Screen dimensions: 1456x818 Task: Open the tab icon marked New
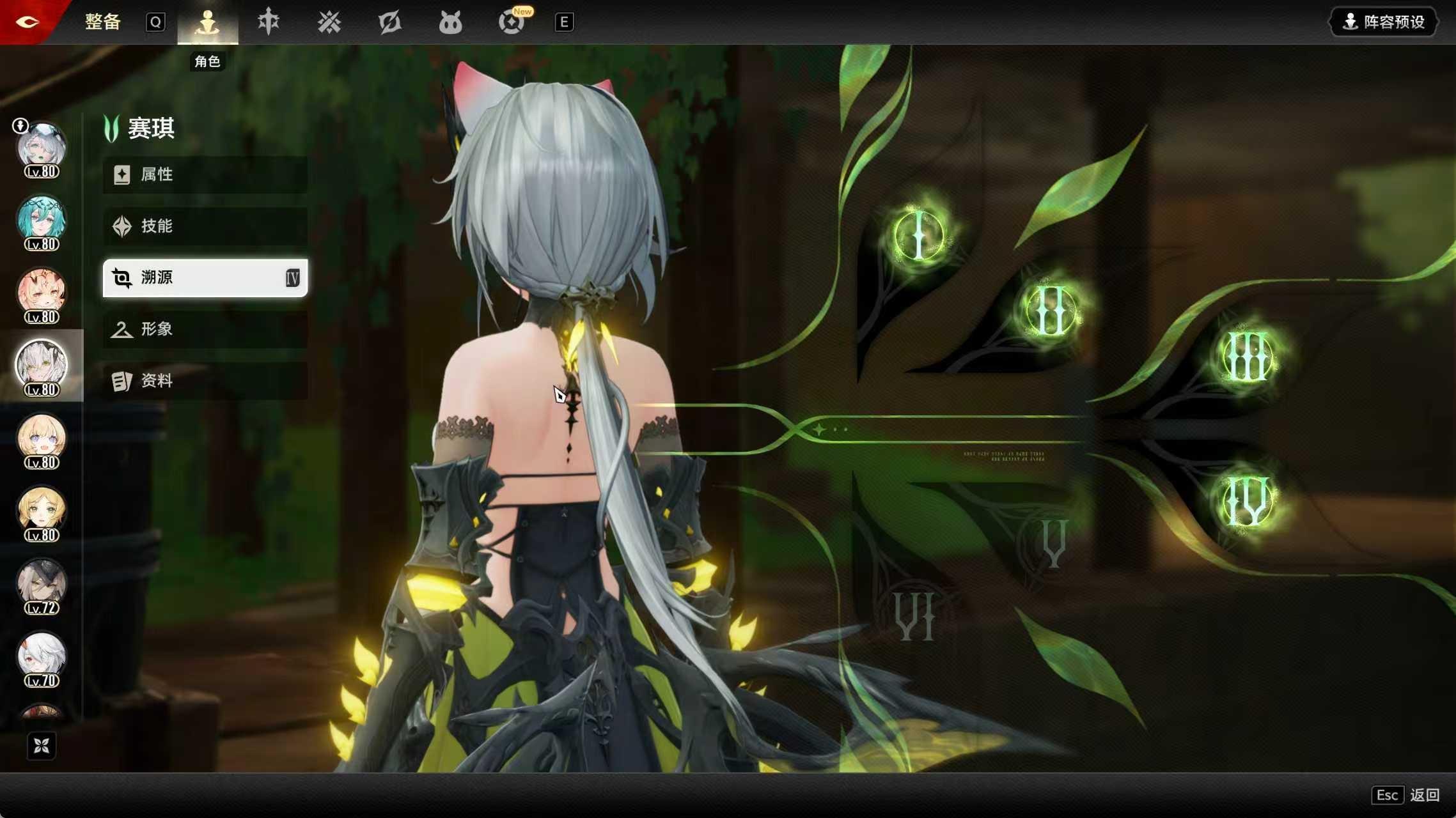click(512, 22)
